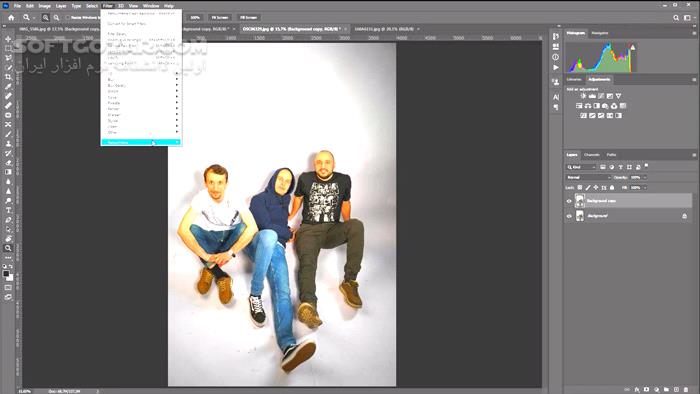Viewport: 700px width, 394px height.
Task: Open the Image menu
Action: (45, 6)
